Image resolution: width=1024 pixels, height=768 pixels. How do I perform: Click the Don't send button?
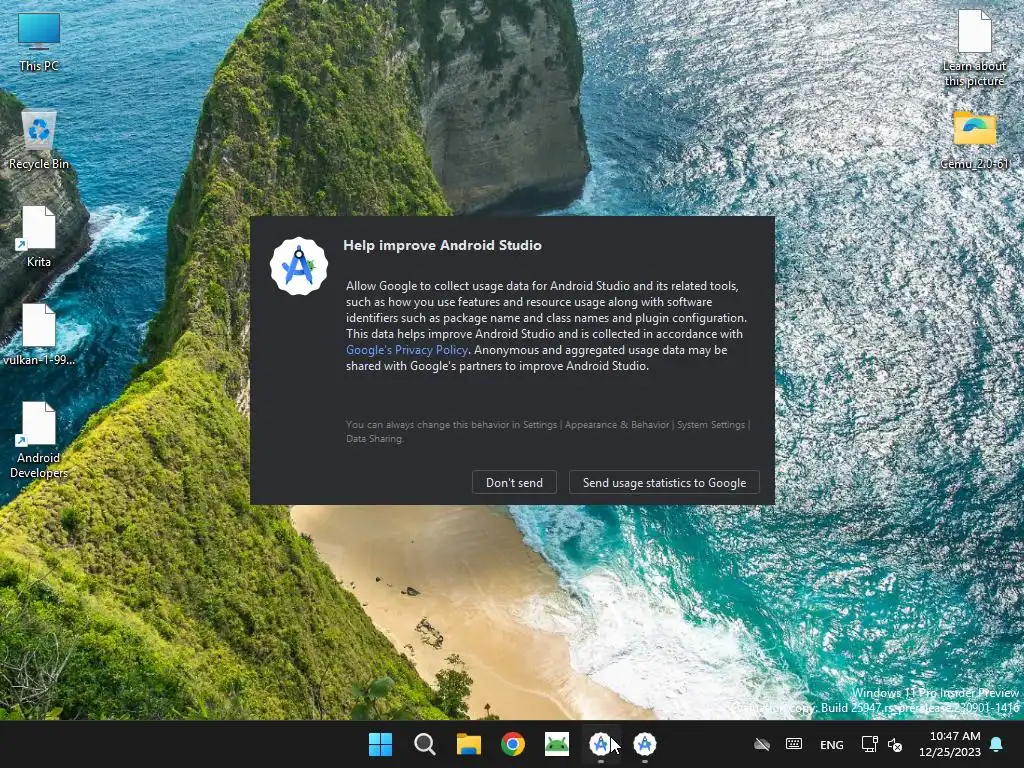point(514,483)
